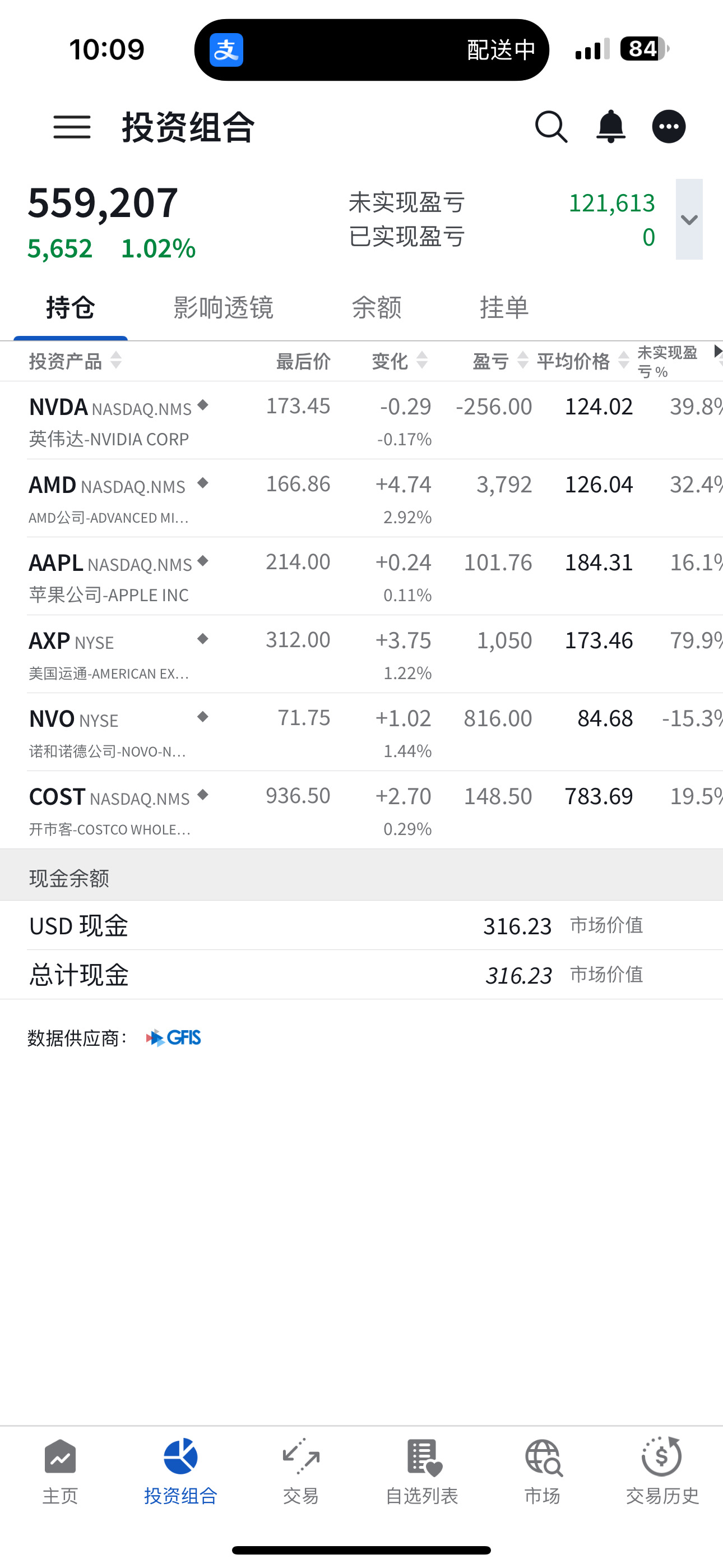Screen dimensions: 723x1568
Task: Switch to 挂单 tab
Action: [504, 307]
